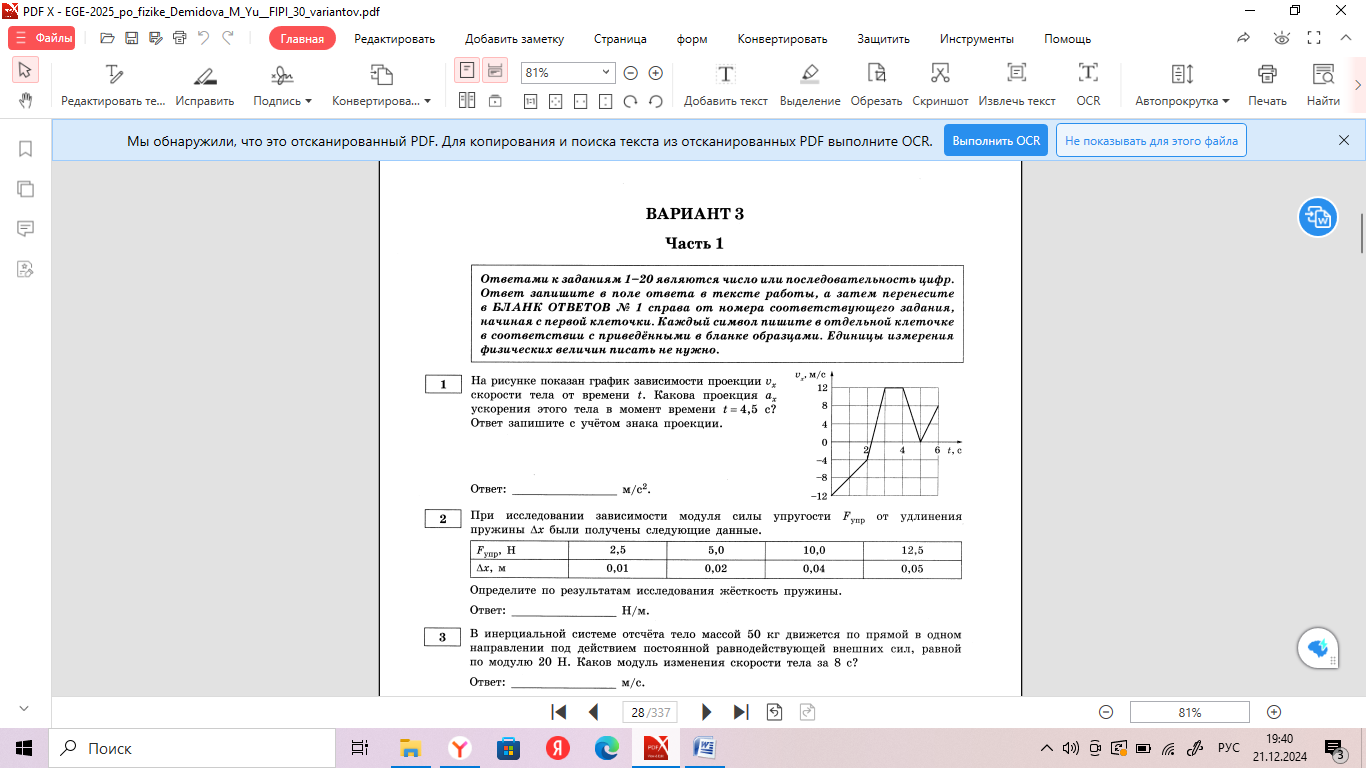Viewport: 1366px width, 768px height.
Task: Open a file with the folder icon
Action: pyautogui.click(x=107, y=38)
